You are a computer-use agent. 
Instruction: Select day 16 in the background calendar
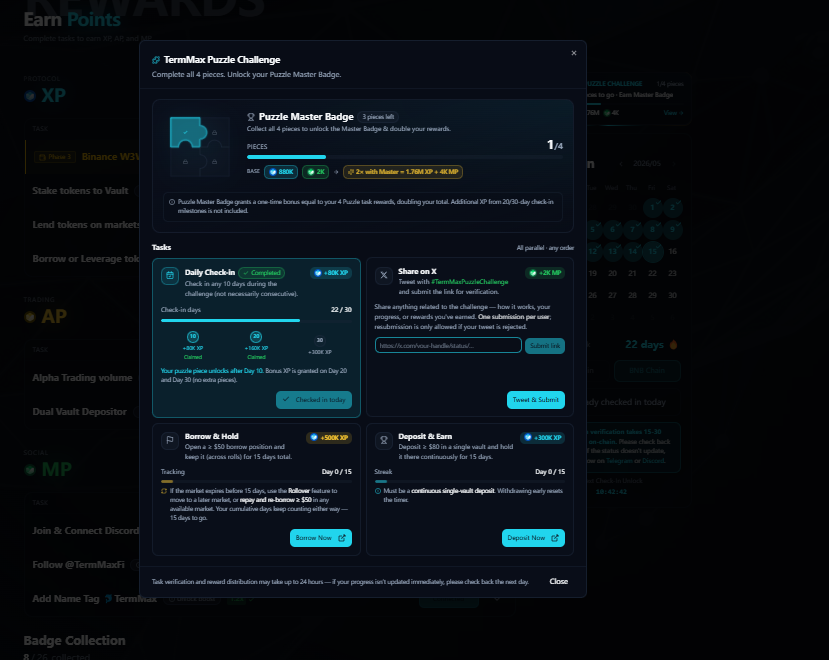click(673, 251)
